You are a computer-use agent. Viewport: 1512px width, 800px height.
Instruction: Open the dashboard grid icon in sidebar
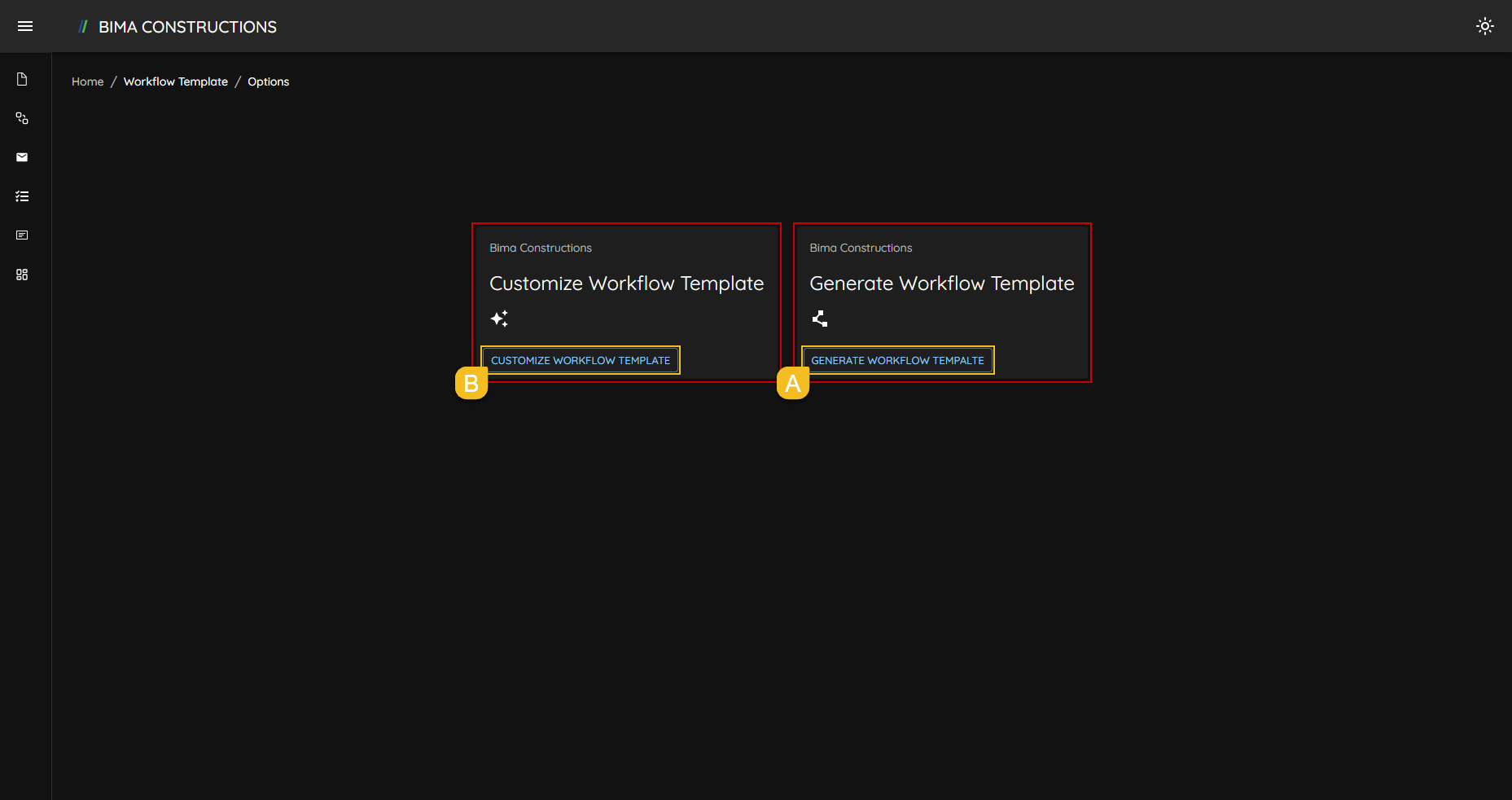(22, 275)
